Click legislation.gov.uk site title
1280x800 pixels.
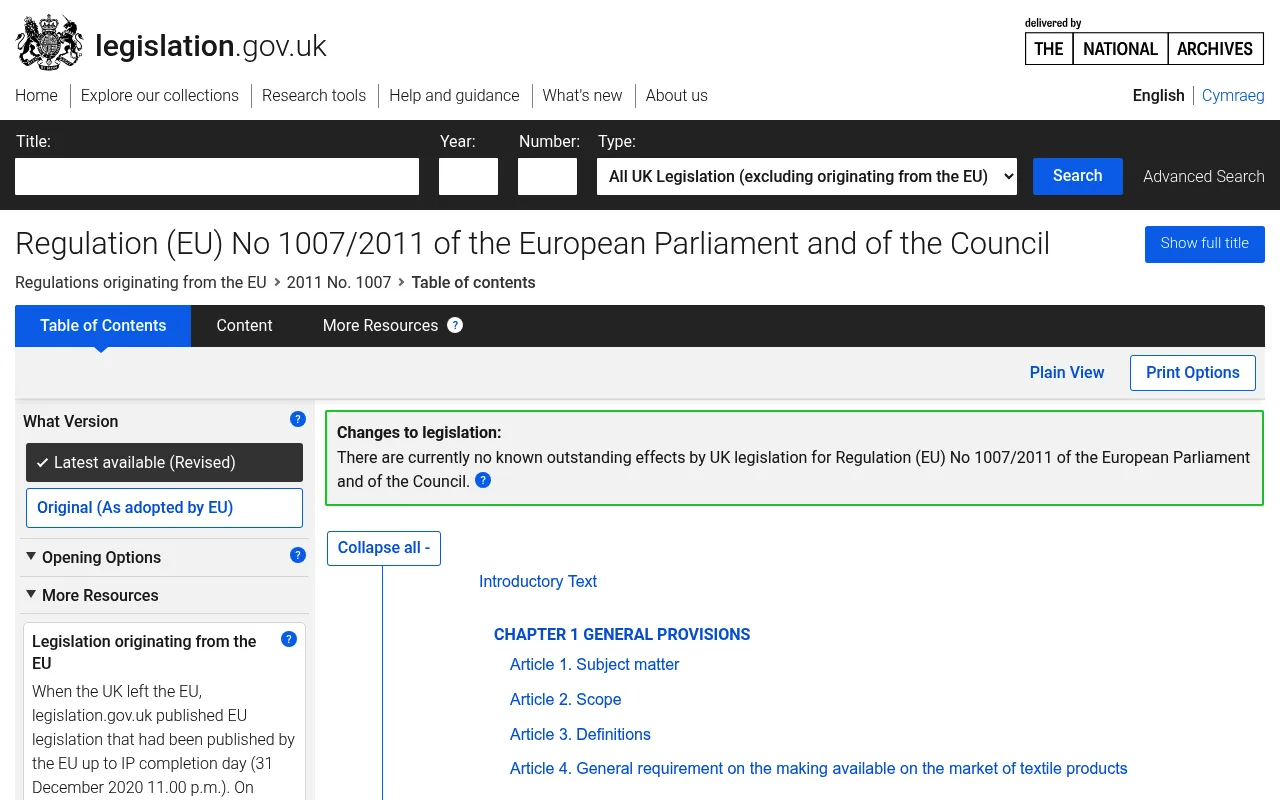click(x=211, y=46)
